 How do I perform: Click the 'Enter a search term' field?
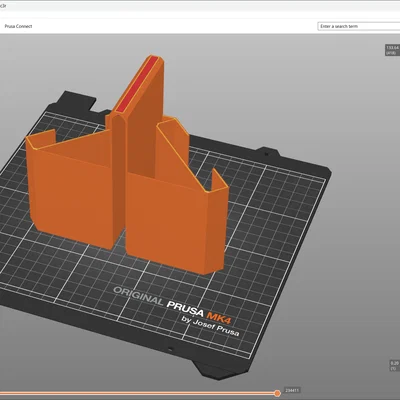(359, 26)
